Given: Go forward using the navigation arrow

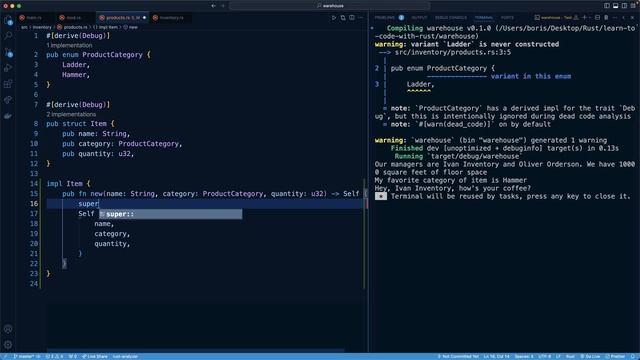Looking at the screenshot, I should tap(223, 6).
